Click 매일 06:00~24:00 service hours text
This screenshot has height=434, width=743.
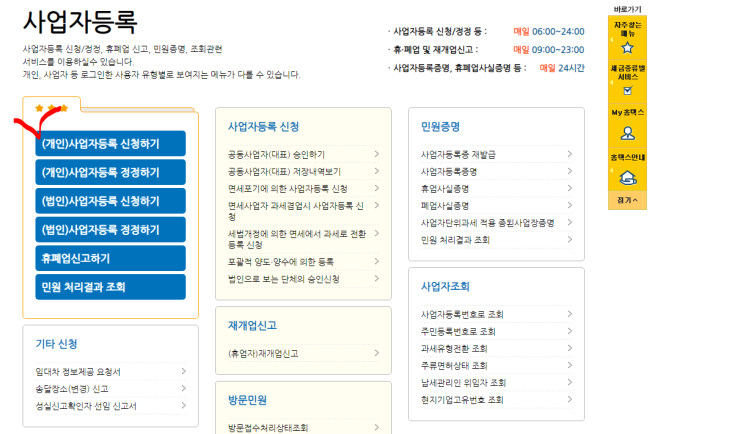(x=549, y=31)
